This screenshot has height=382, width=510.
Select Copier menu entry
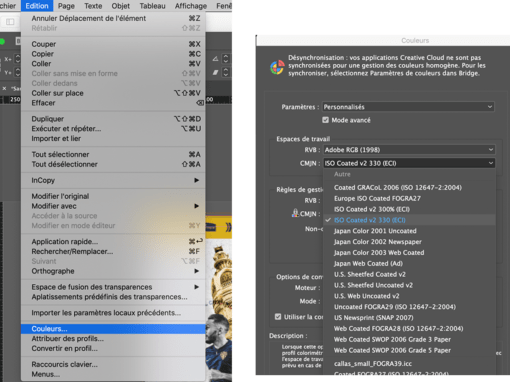click(x=113, y=54)
